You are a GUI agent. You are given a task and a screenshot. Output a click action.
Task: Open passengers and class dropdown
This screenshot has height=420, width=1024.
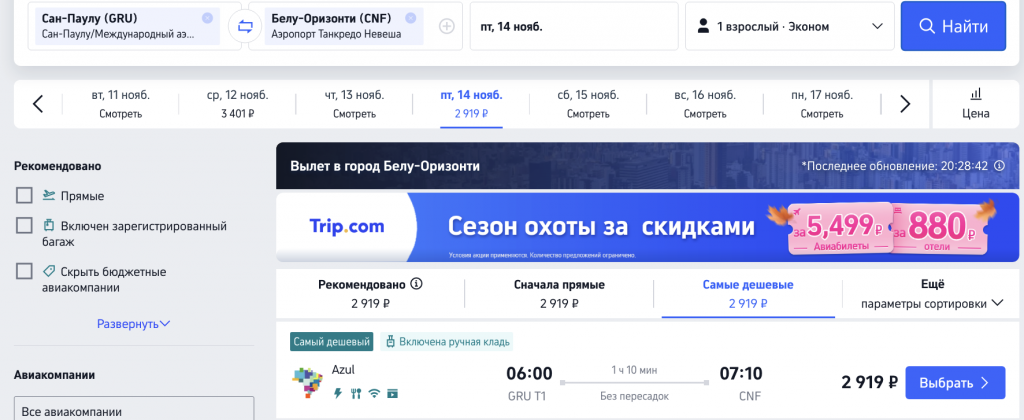click(790, 27)
